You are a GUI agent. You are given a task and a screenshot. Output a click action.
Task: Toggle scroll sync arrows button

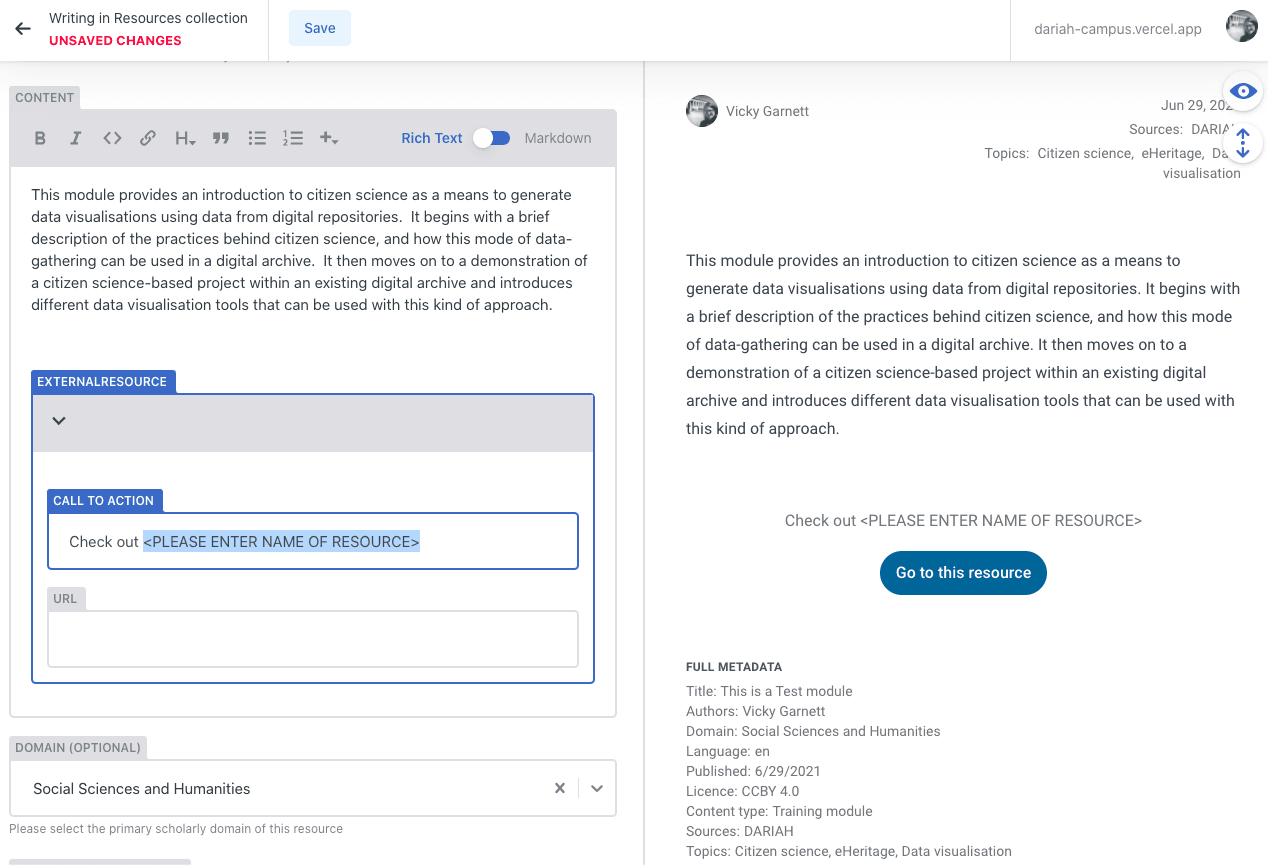tap(1242, 143)
